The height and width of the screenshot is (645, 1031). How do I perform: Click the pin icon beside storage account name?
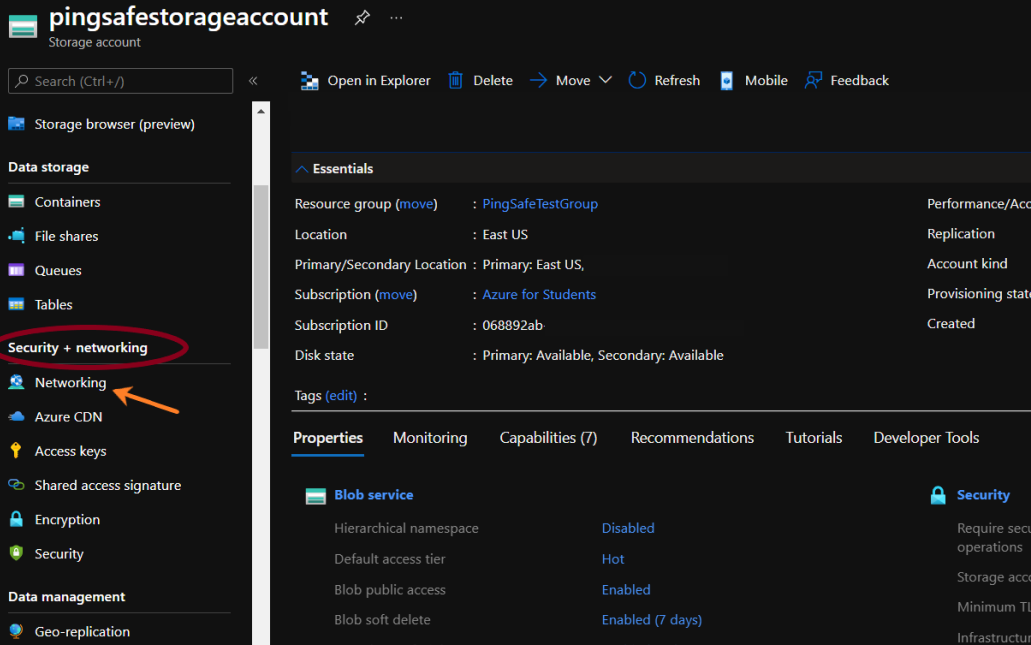coord(362,18)
